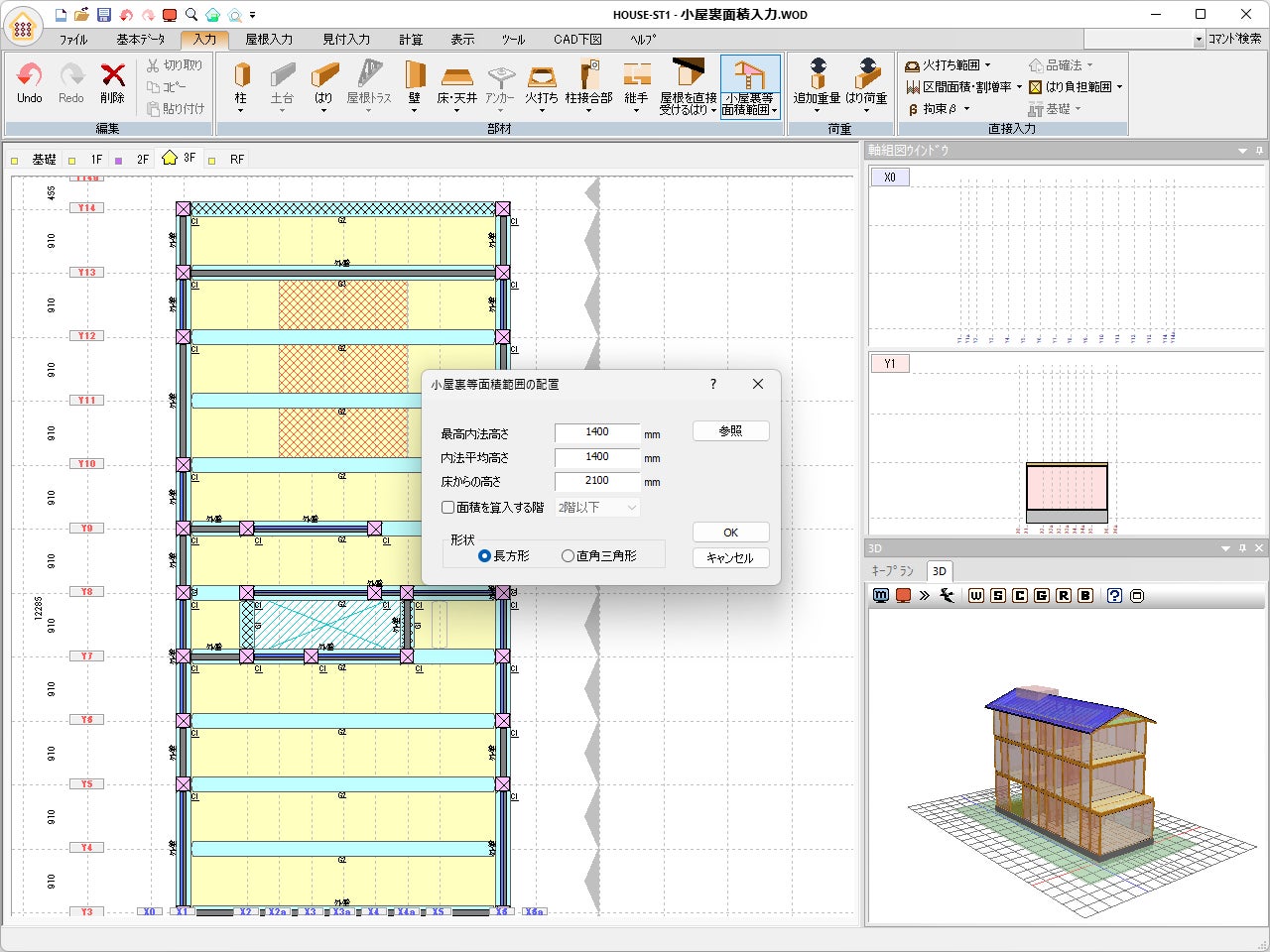Screen dimensions: 1270x952
Task: Expand the 火打ち範囲 dropdown
Action: click(987, 65)
